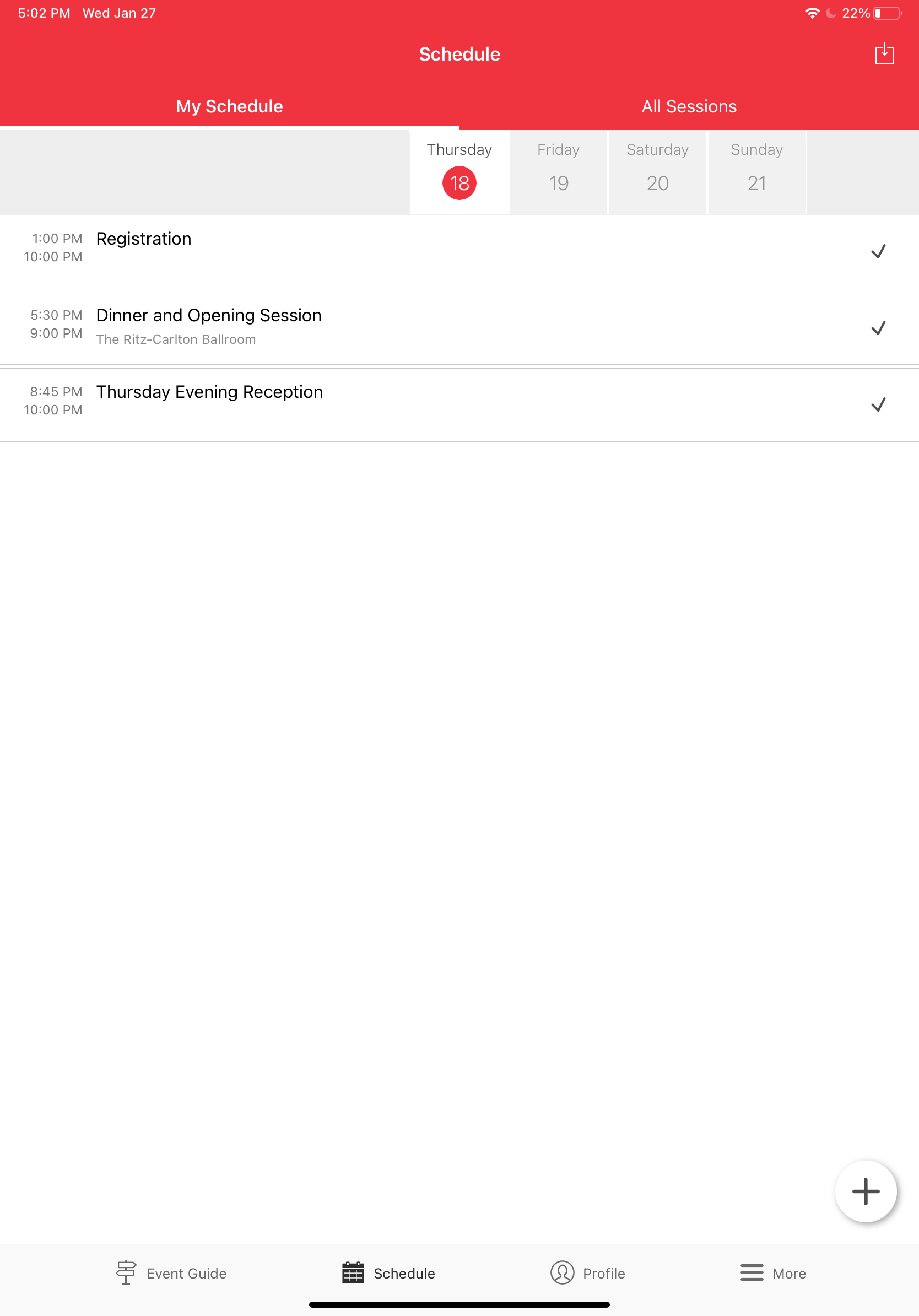Select Friday 19 in the day picker

(558, 172)
